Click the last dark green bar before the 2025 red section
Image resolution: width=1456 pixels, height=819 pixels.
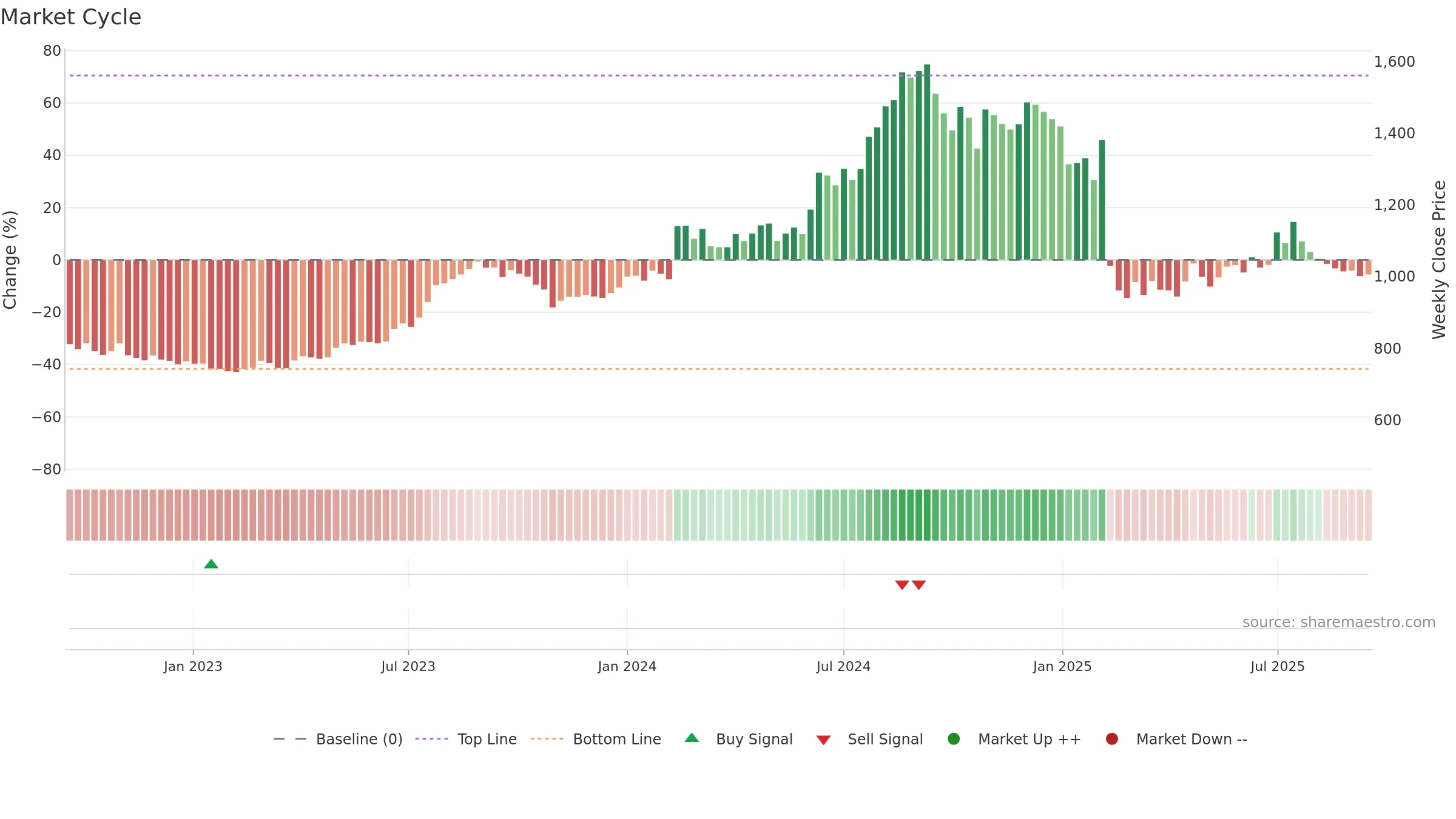(x=1102, y=200)
